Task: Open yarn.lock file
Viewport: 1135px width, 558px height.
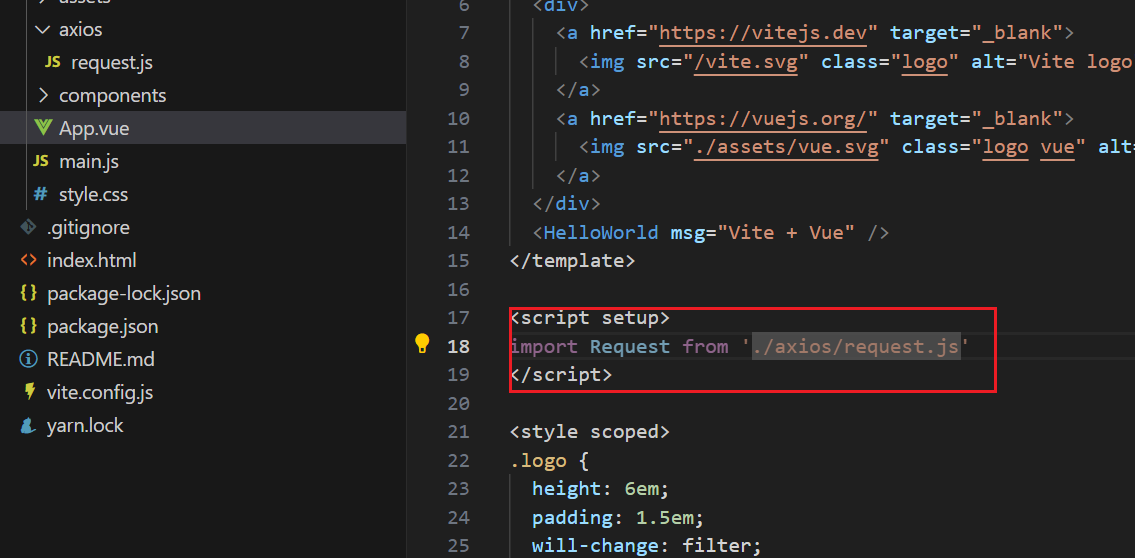Action: click(x=85, y=426)
